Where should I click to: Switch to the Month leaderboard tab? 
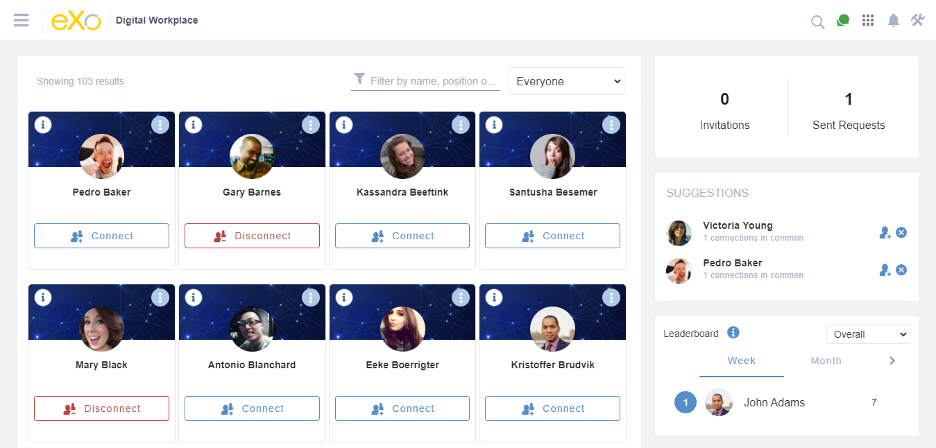click(x=826, y=361)
